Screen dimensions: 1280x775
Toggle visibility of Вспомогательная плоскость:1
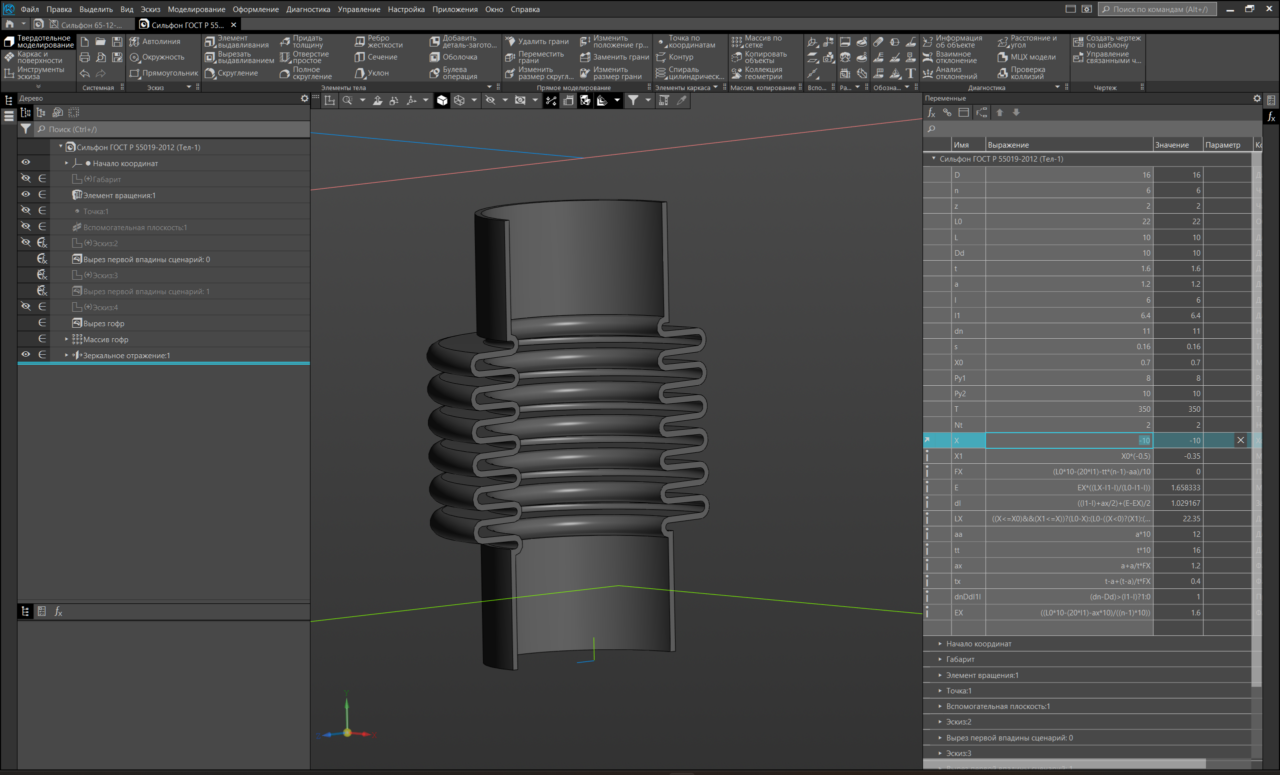[x=26, y=227]
